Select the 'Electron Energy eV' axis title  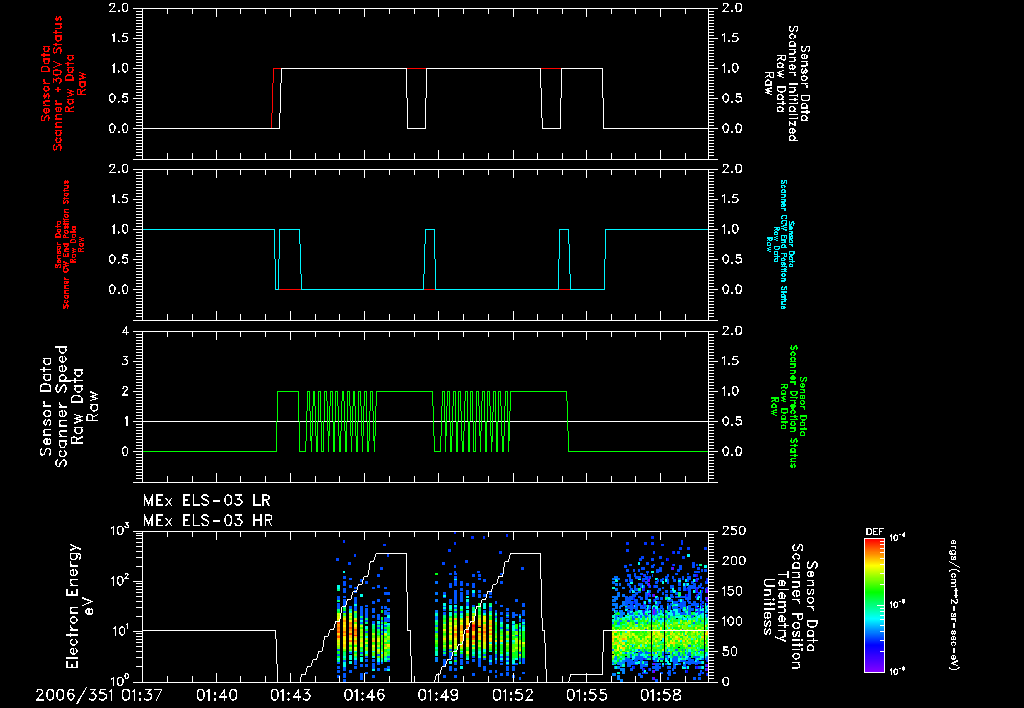(x=80, y=606)
